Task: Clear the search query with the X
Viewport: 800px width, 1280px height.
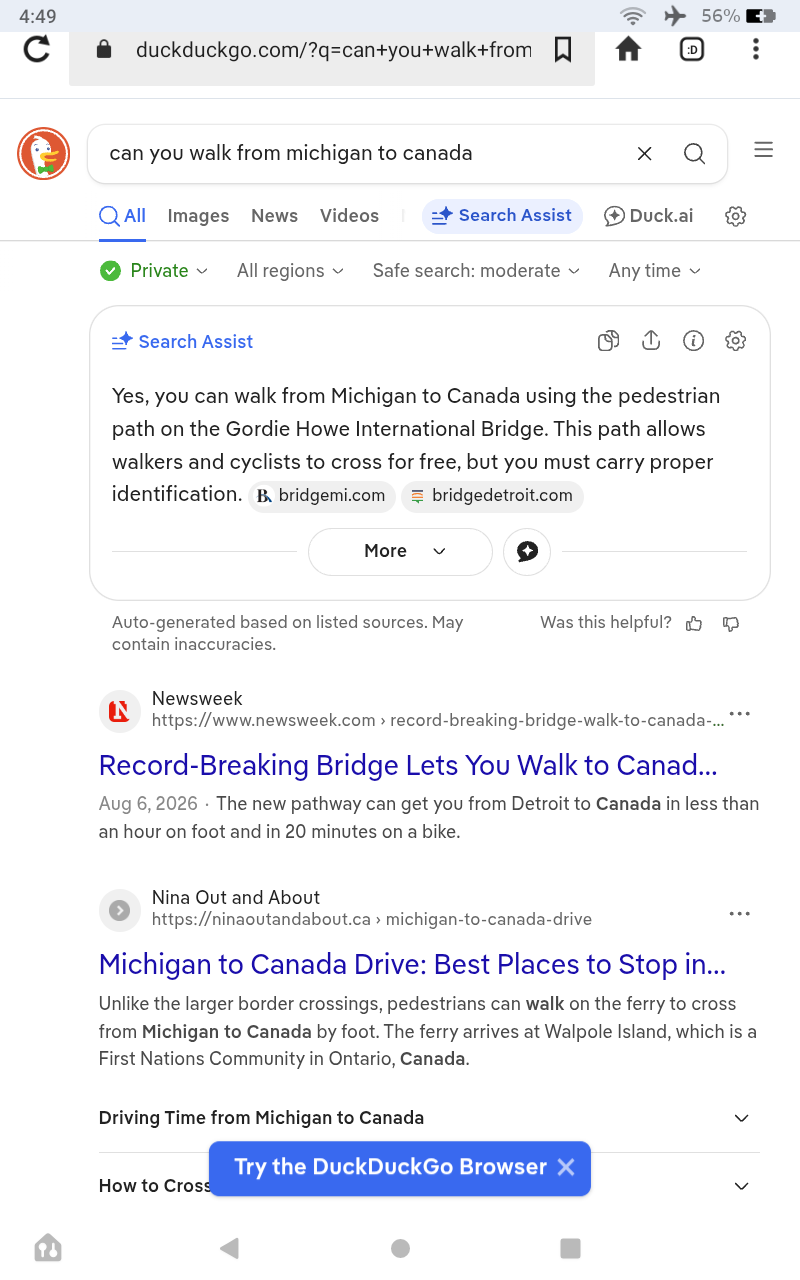Action: click(x=645, y=153)
